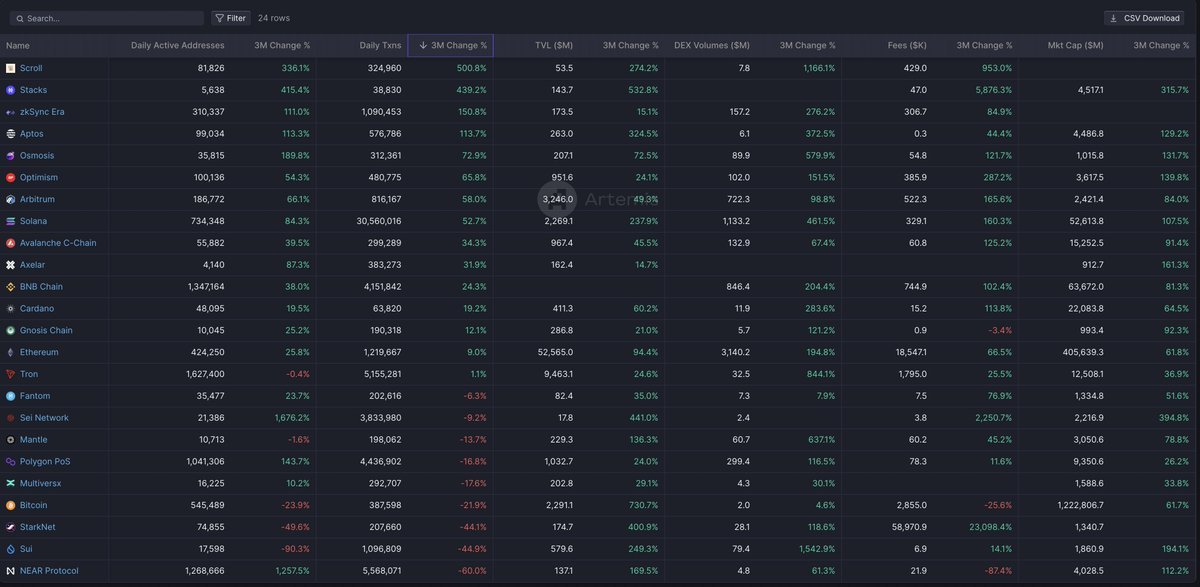Image resolution: width=1200 pixels, height=587 pixels.
Task: Select NEAR Protocol's txns change '-60.0%'
Action: (x=471, y=571)
